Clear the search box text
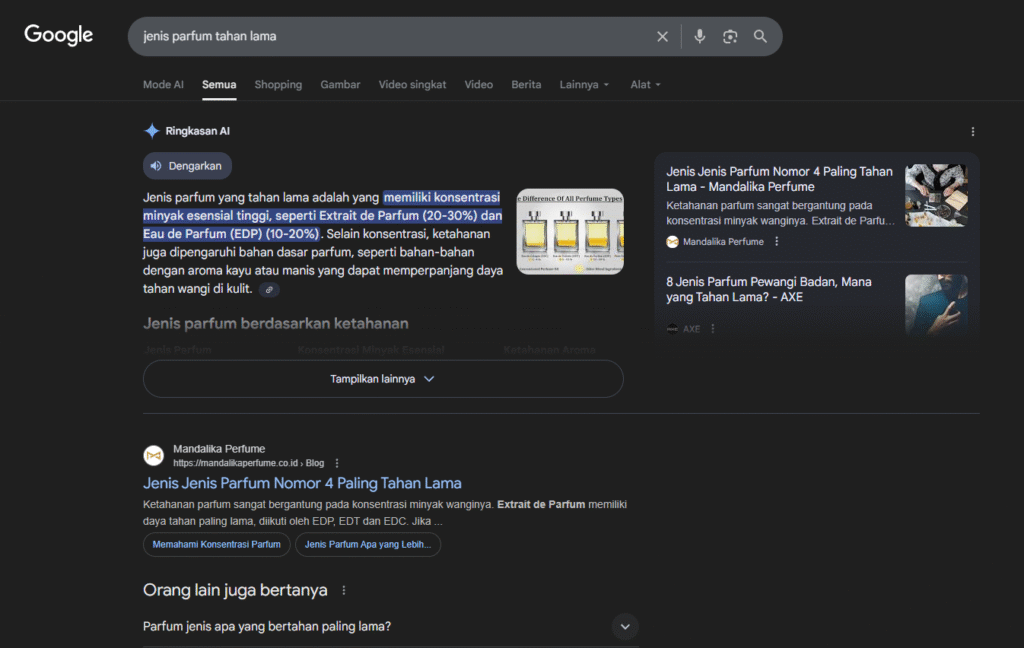This screenshot has height=648, width=1024. tap(662, 36)
